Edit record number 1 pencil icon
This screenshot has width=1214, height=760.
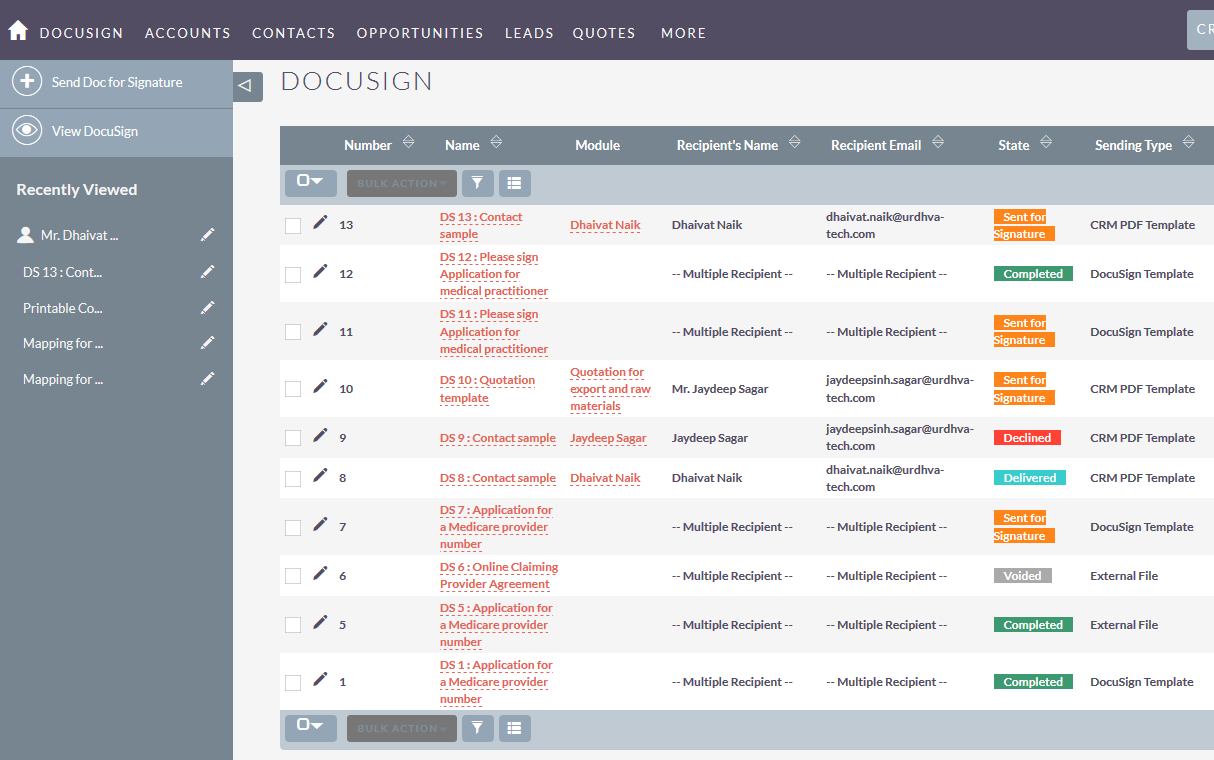click(x=320, y=680)
